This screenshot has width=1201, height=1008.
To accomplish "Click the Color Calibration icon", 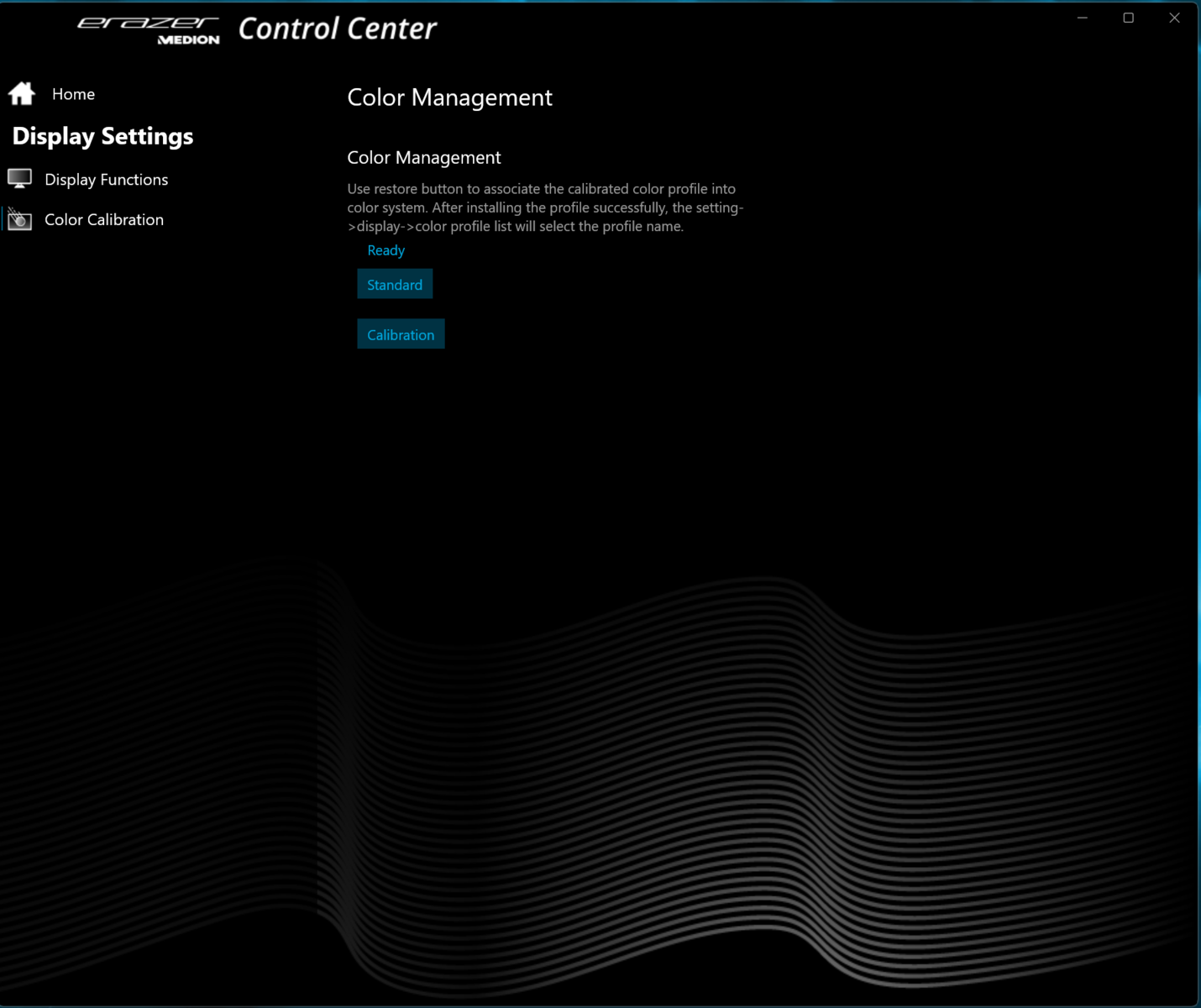I will click(x=19, y=219).
